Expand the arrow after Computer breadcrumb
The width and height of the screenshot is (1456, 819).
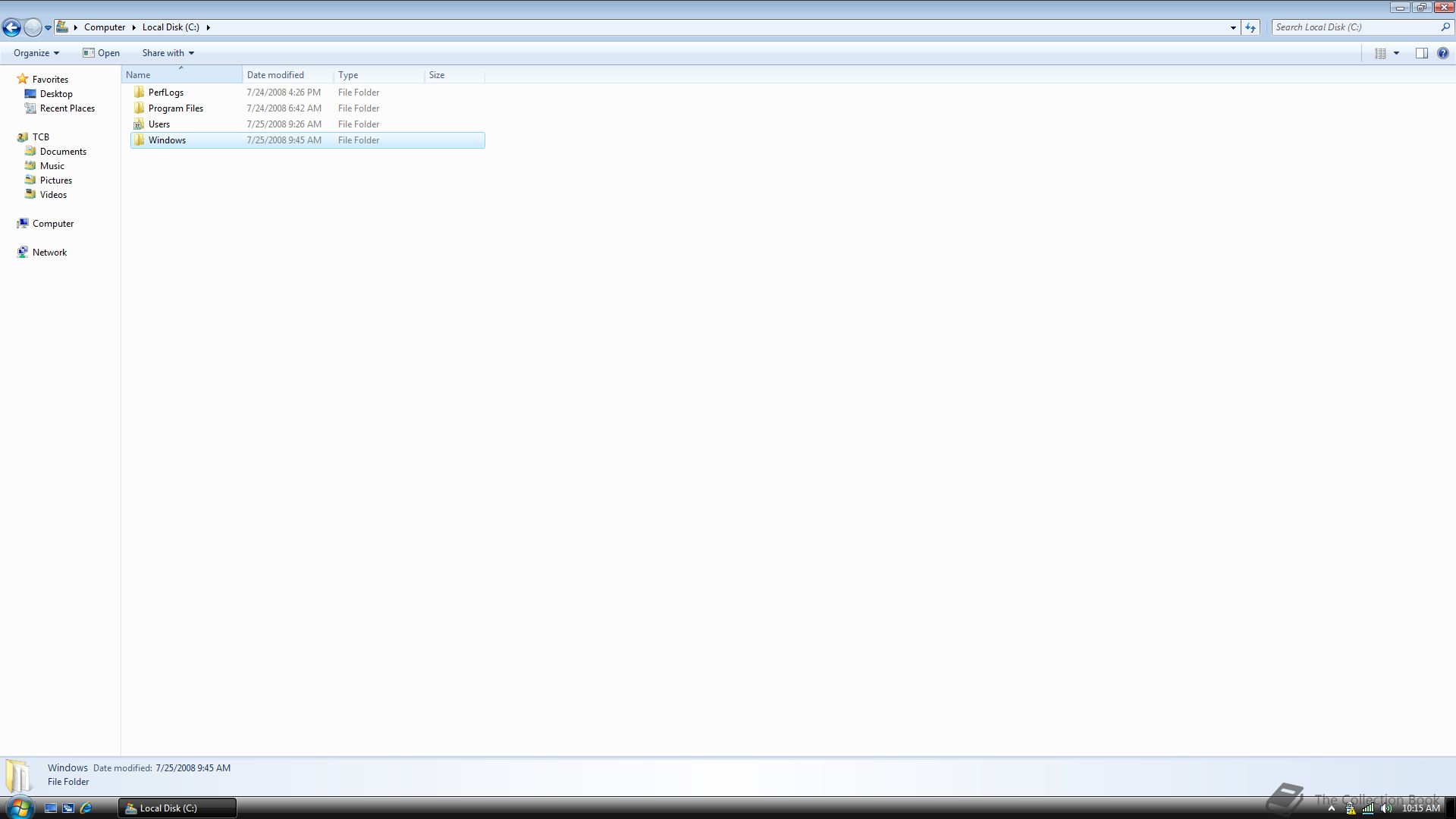pos(133,27)
